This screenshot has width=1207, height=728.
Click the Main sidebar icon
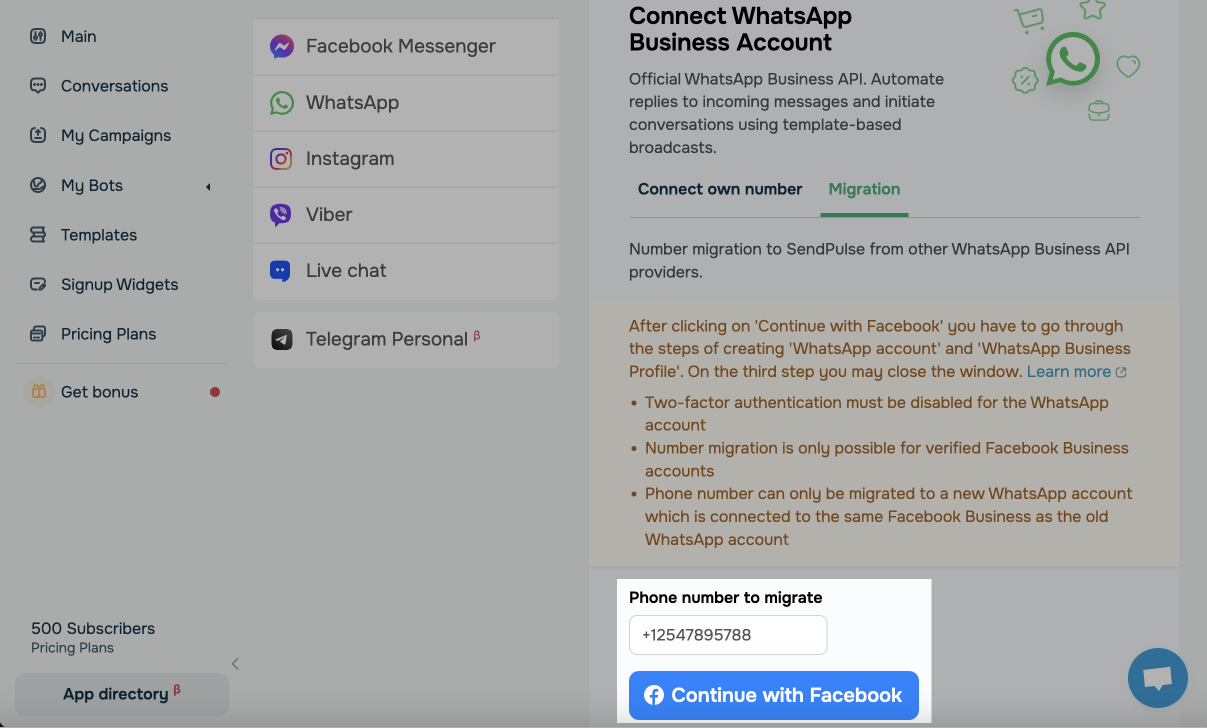pos(38,36)
